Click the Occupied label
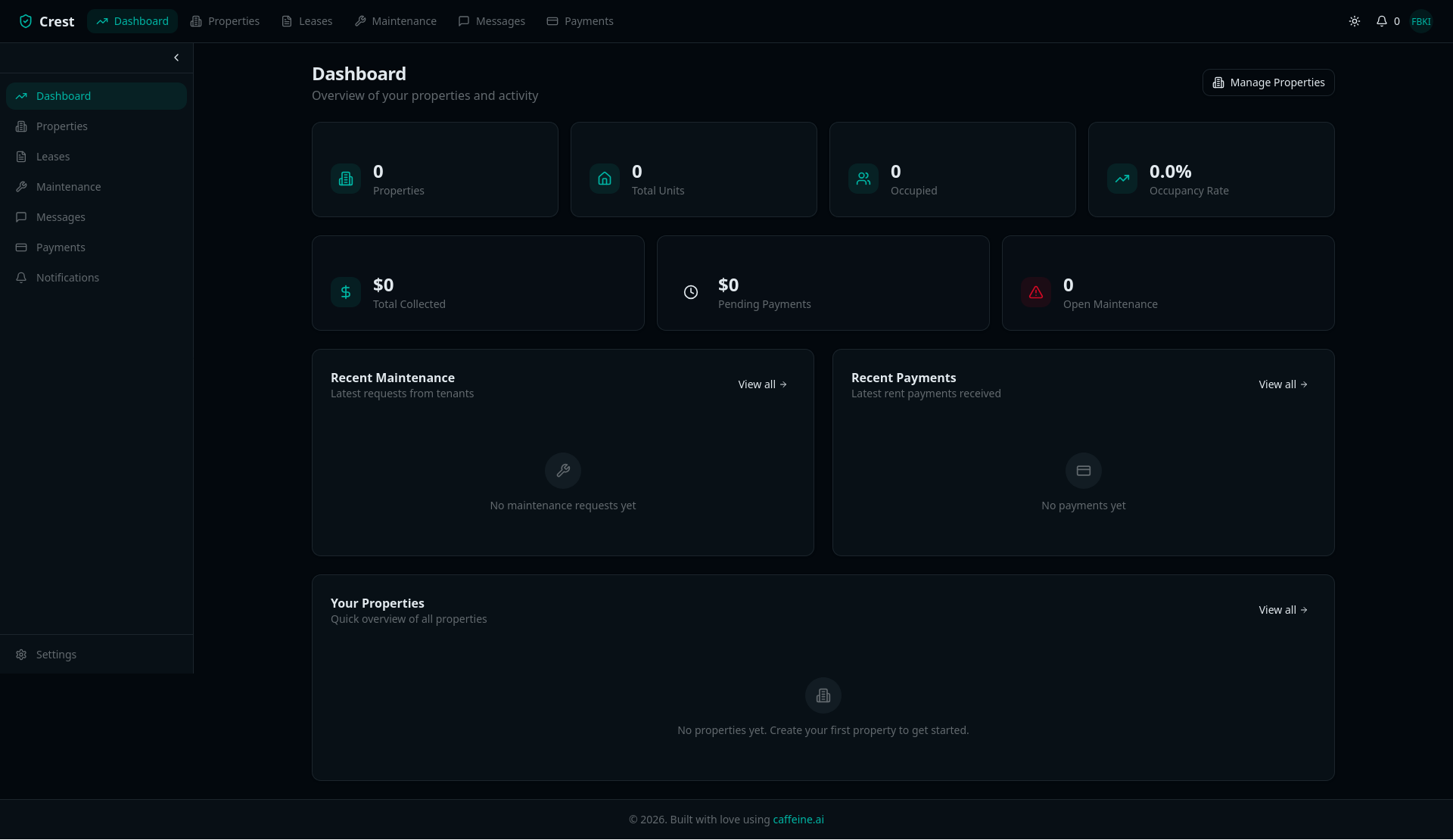Viewport: 1453px width, 840px height. 914,191
